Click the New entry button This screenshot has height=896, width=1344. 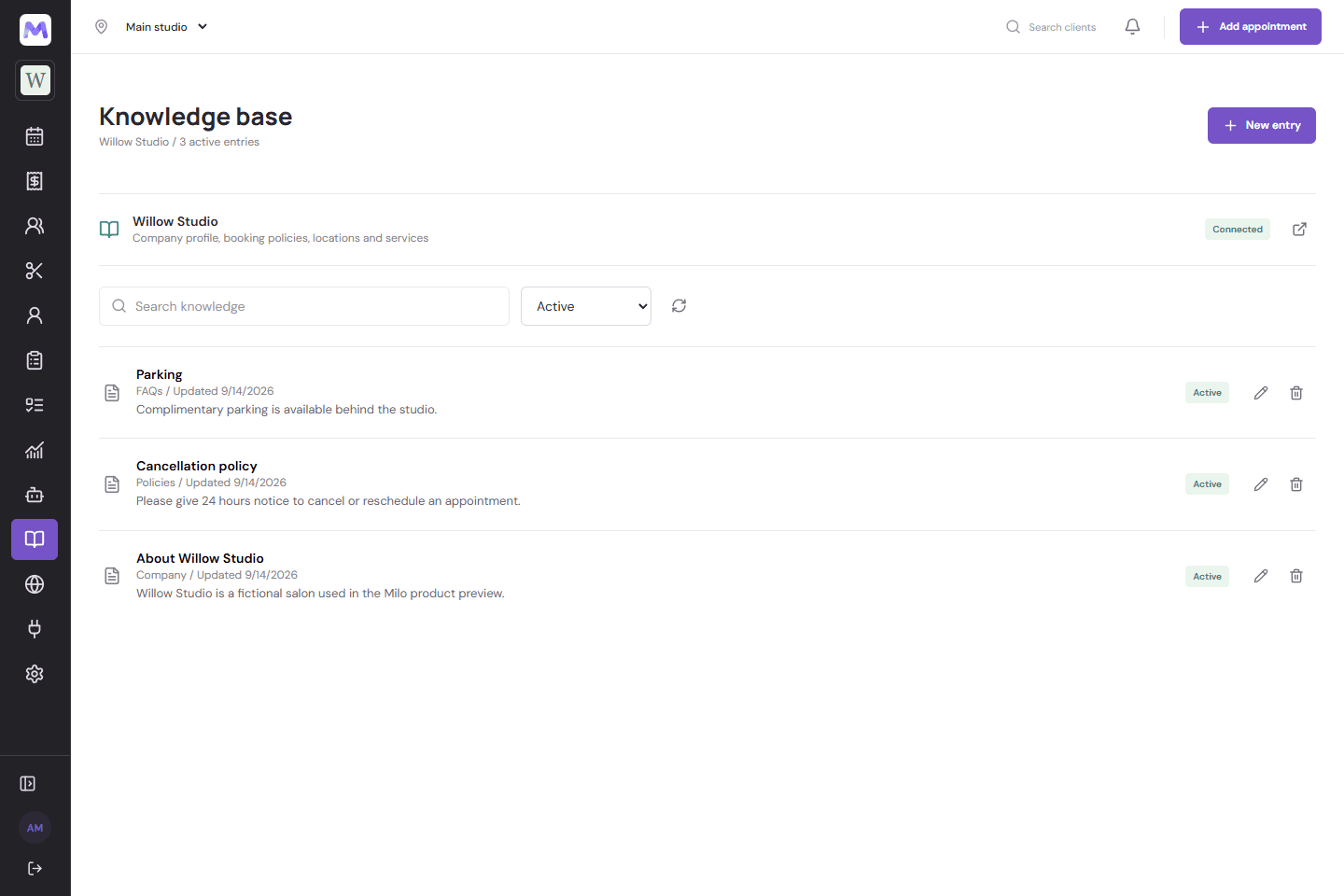click(1262, 125)
